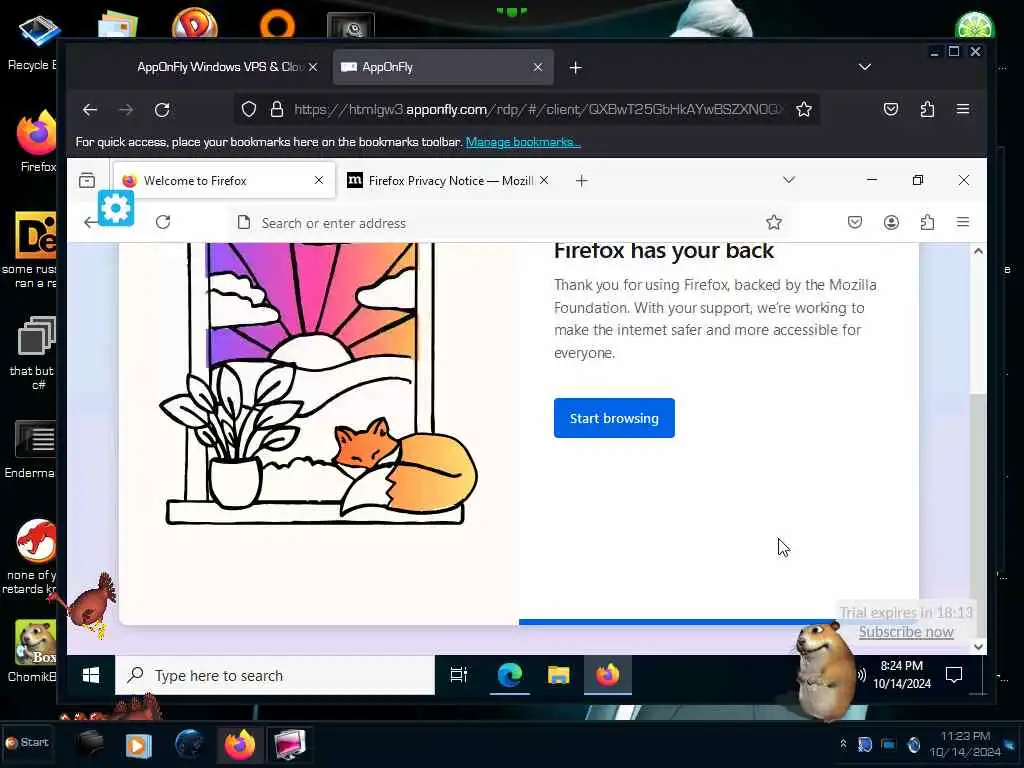The width and height of the screenshot is (1024, 768).
Task: Open the monitor app on the host taskbar
Action: 290,744
